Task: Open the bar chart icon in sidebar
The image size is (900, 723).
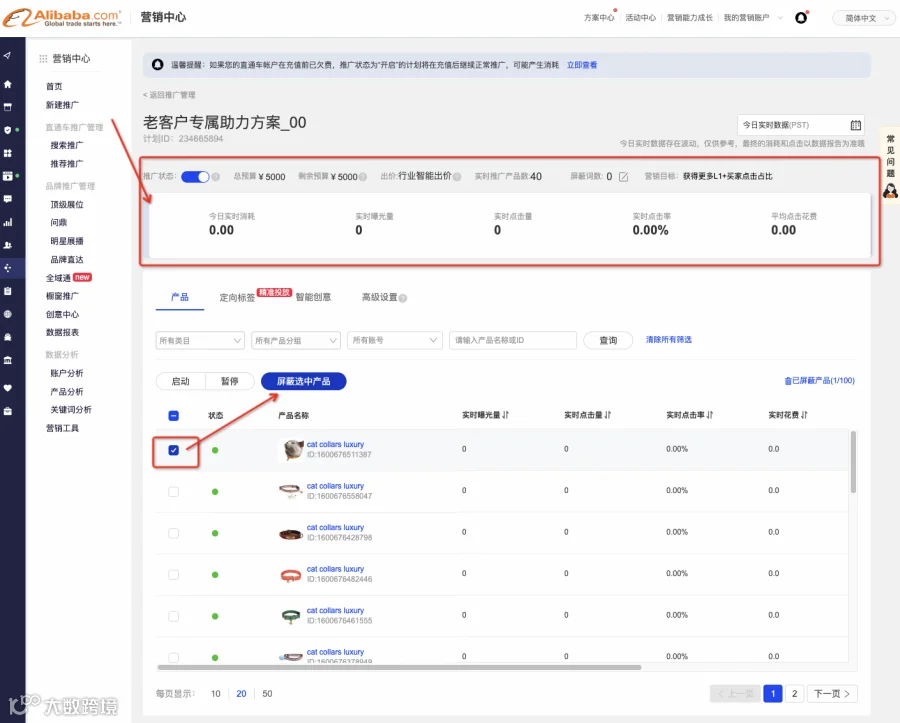Action: pos(7,222)
